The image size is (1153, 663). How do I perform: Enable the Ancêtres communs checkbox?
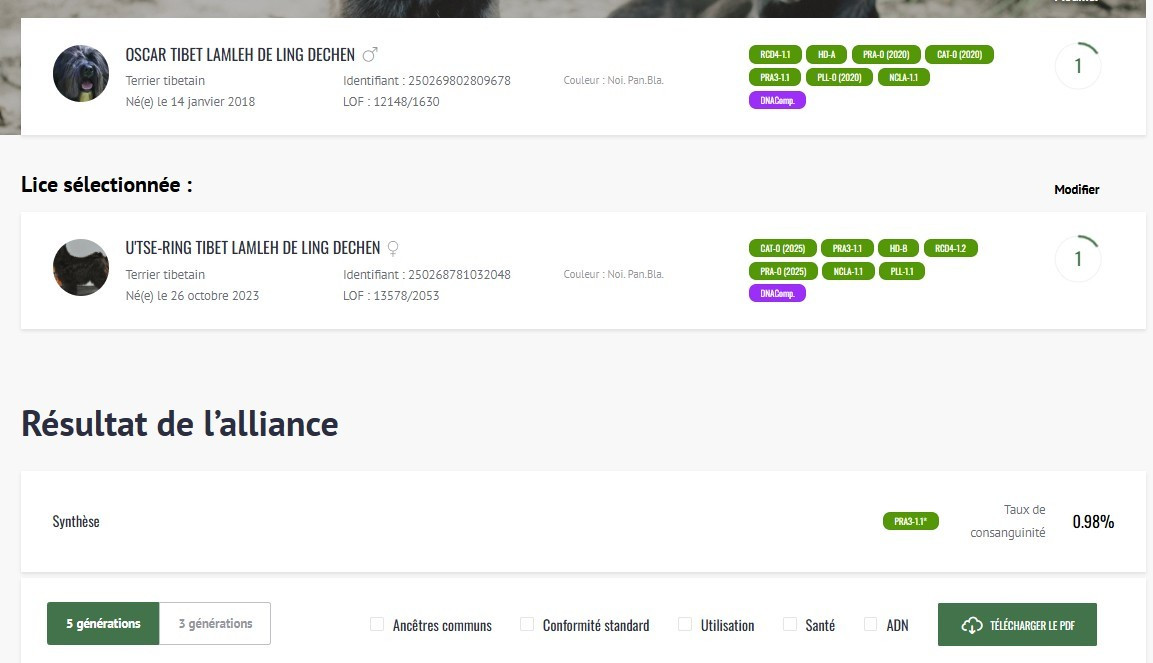pos(377,625)
